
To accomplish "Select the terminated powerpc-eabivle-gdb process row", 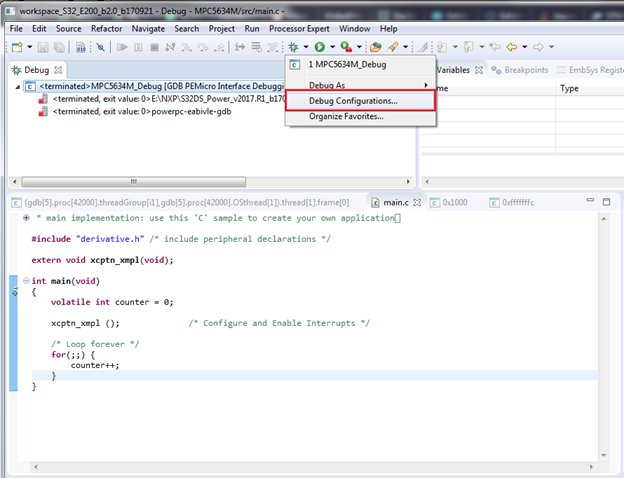I will point(135,111).
